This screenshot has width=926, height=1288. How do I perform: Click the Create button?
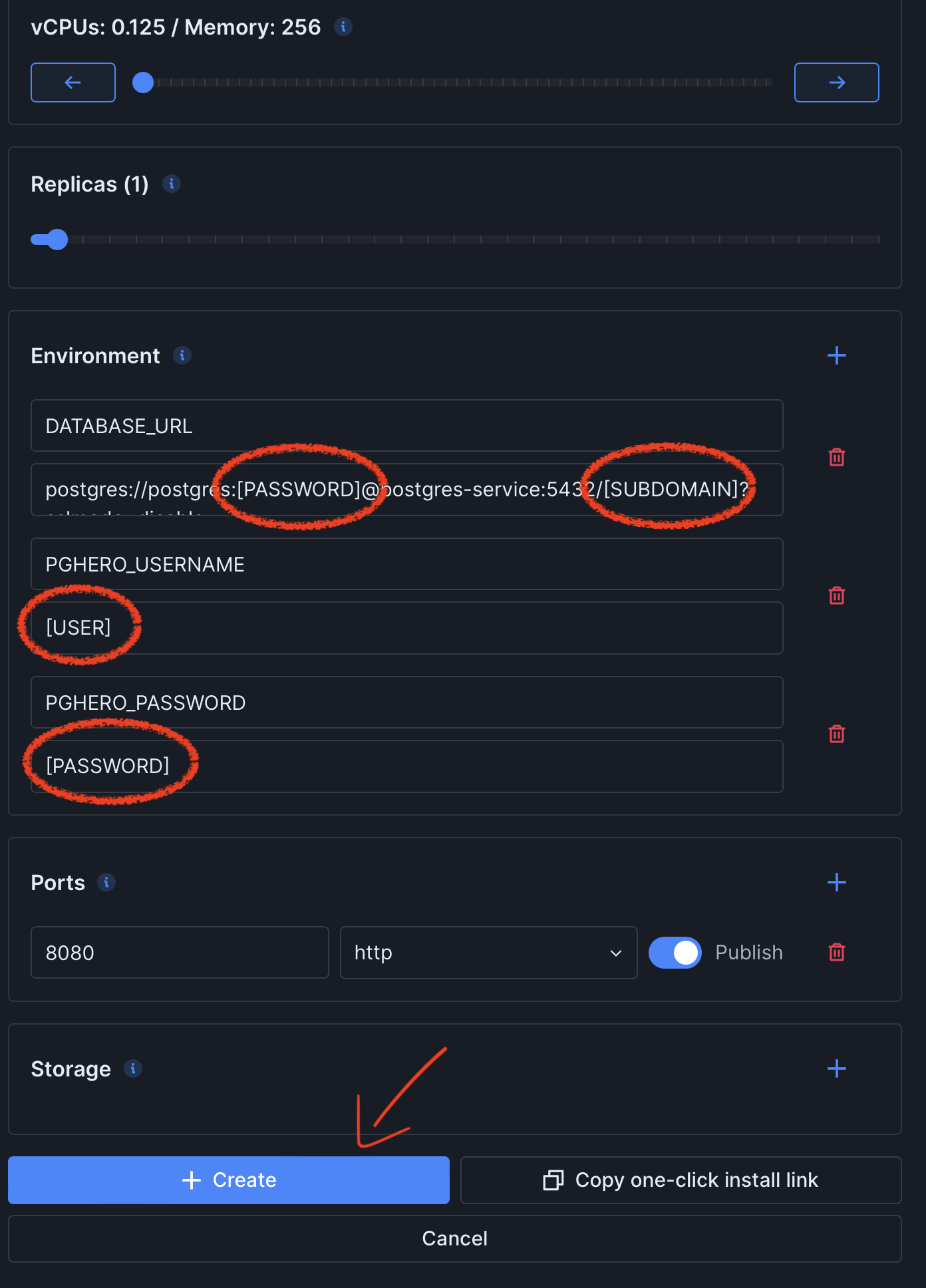[x=229, y=1180]
